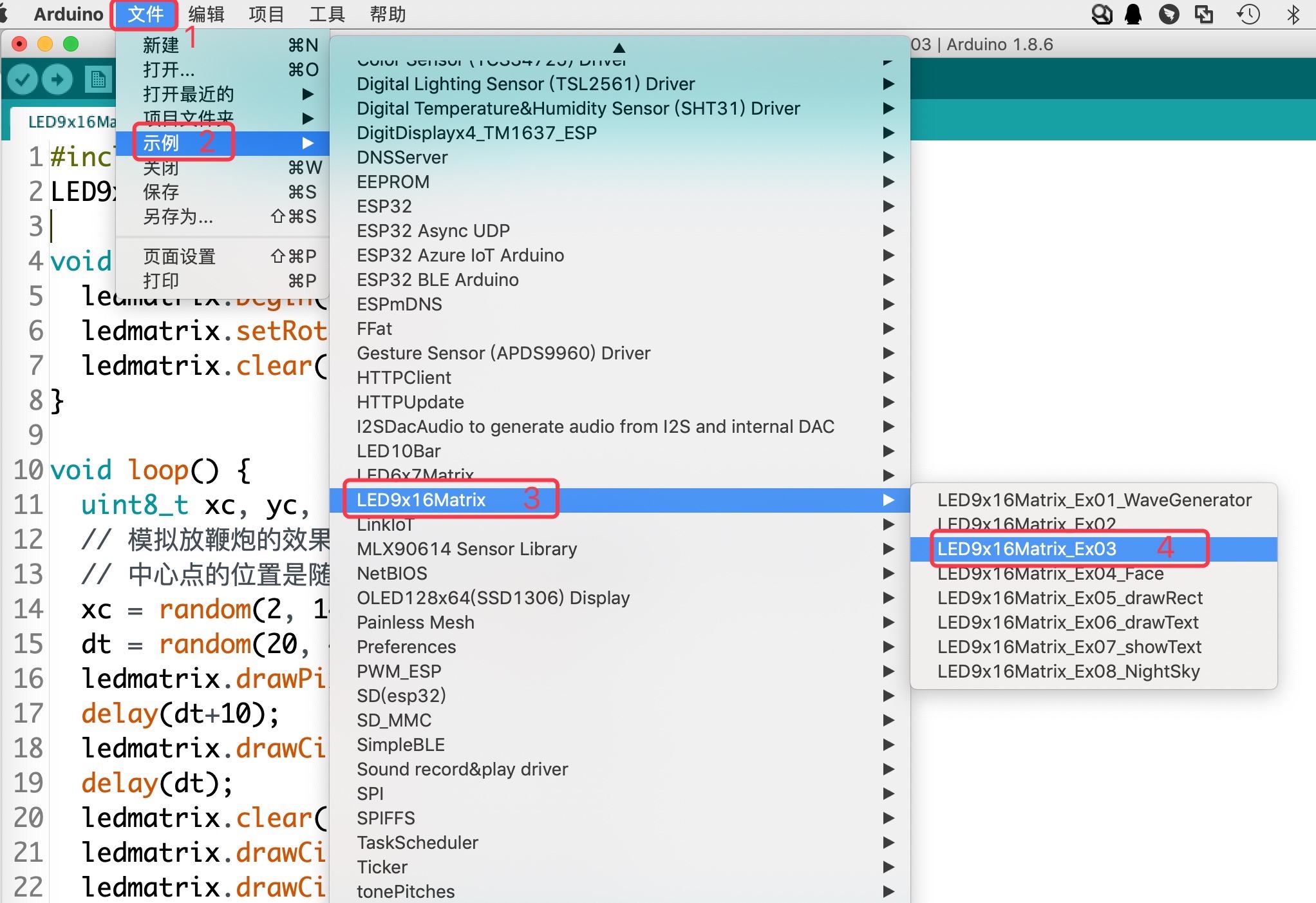1316x903 pixels.
Task: Click the globe status icon in menu bar
Action: coord(1102,14)
